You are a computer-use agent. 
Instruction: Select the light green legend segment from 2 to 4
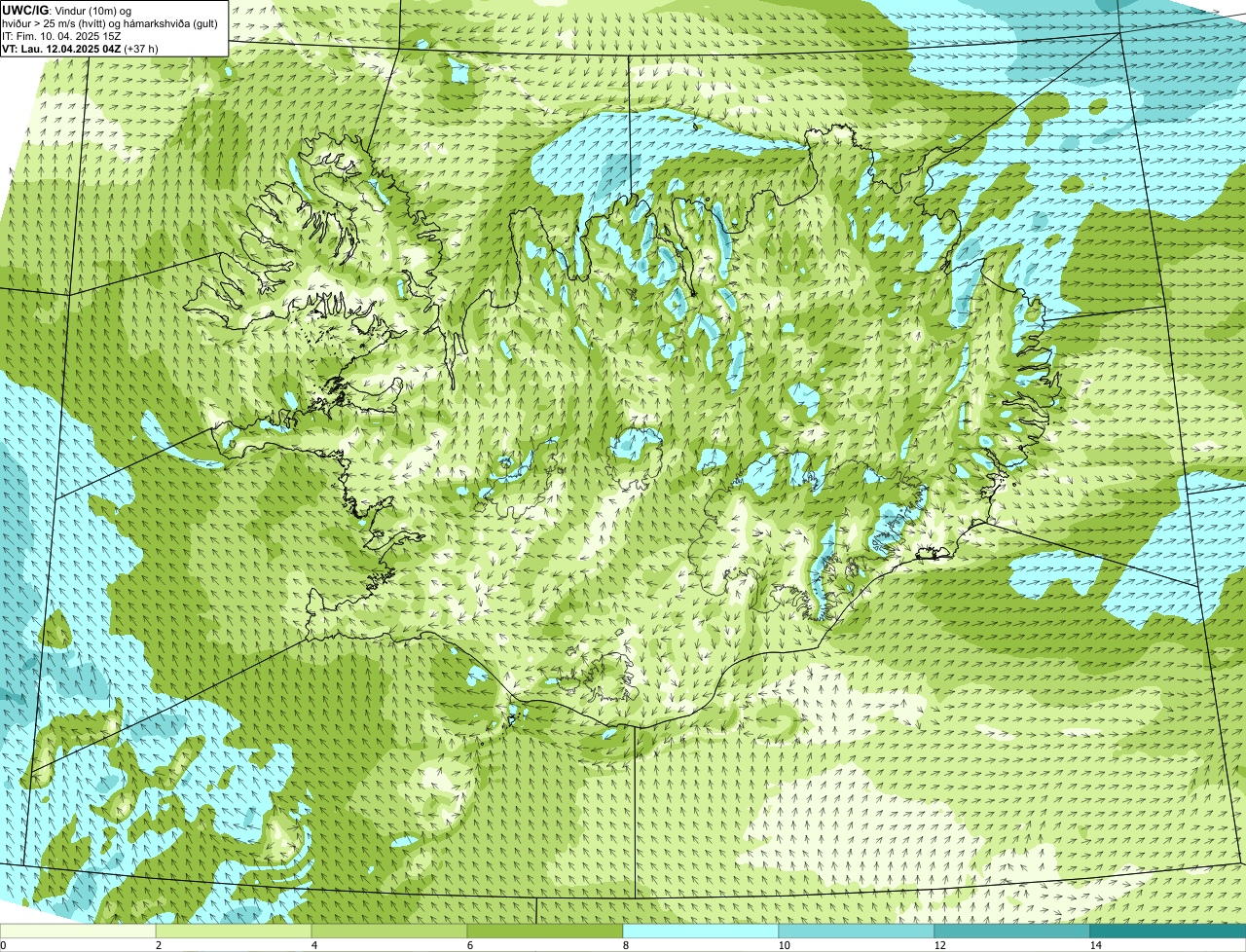[x=234, y=931]
